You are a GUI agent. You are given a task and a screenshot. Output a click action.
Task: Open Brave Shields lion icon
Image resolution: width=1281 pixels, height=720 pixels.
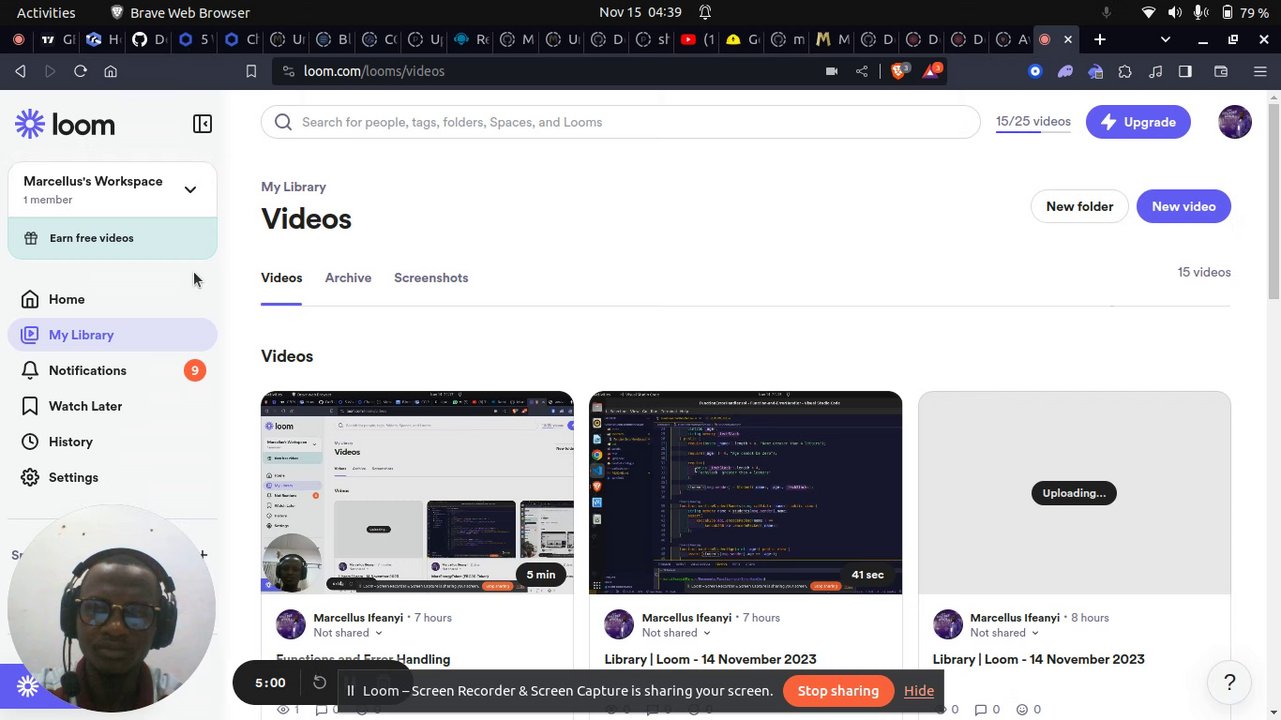point(898,71)
